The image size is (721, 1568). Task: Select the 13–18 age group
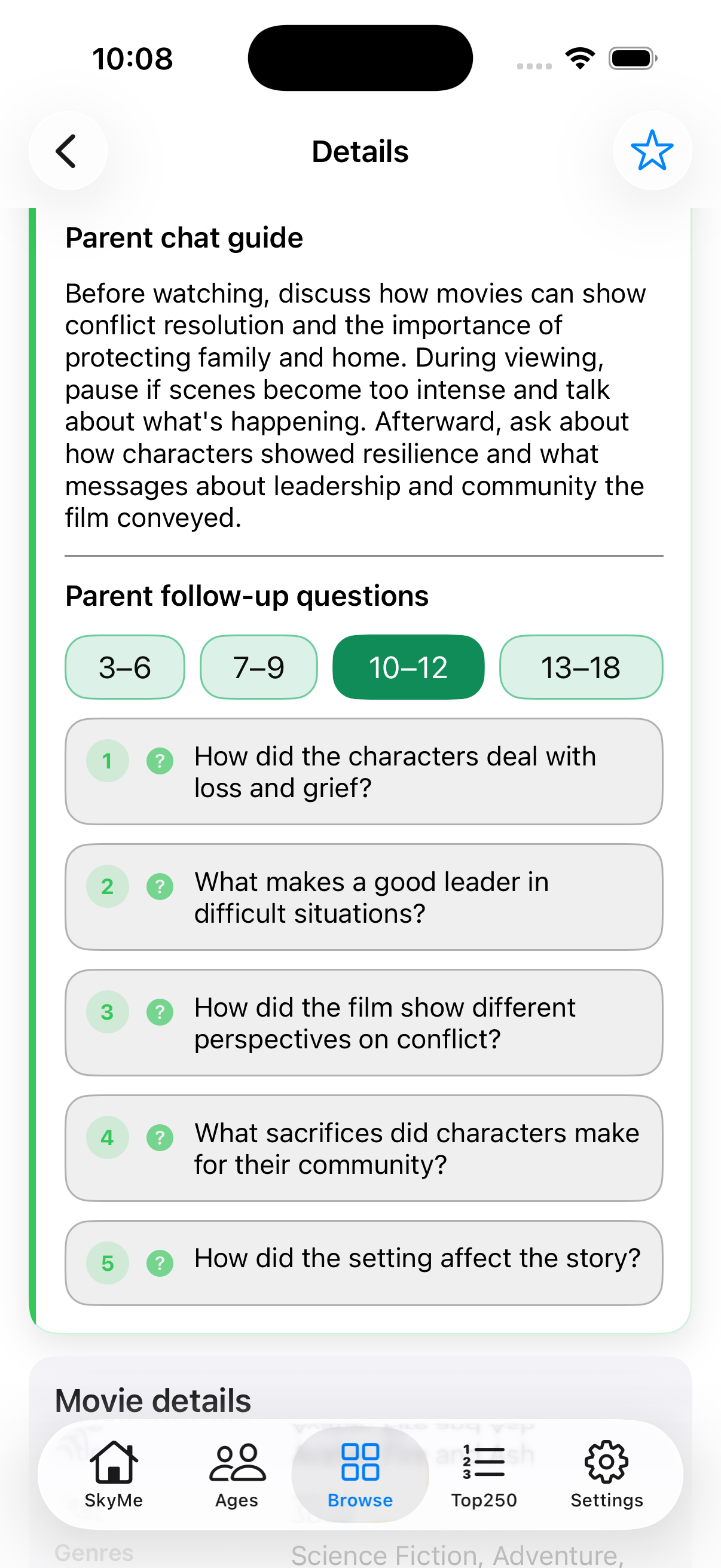tap(581, 667)
